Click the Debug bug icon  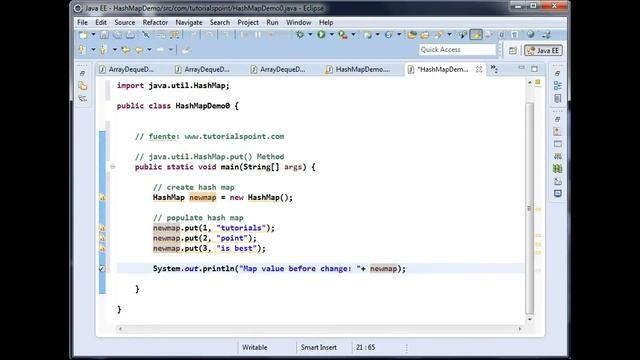coord(300,35)
